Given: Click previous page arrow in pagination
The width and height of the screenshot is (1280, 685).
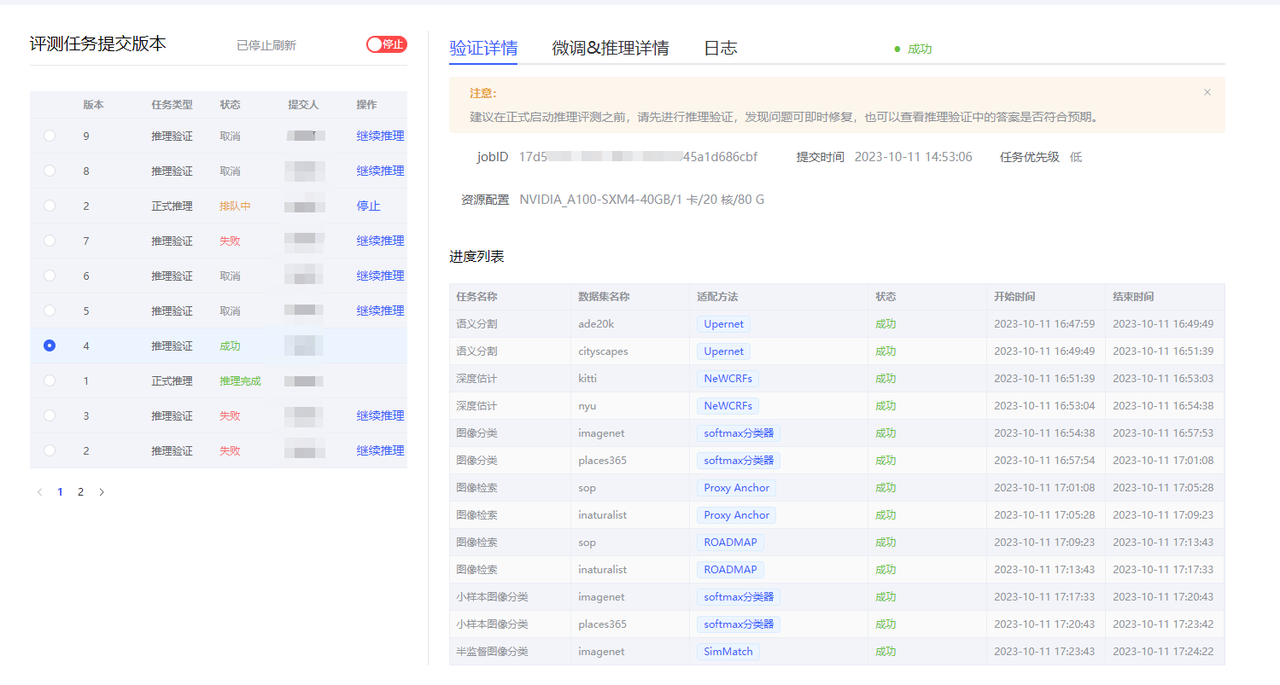Looking at the screenshot, I should [40, 492].
